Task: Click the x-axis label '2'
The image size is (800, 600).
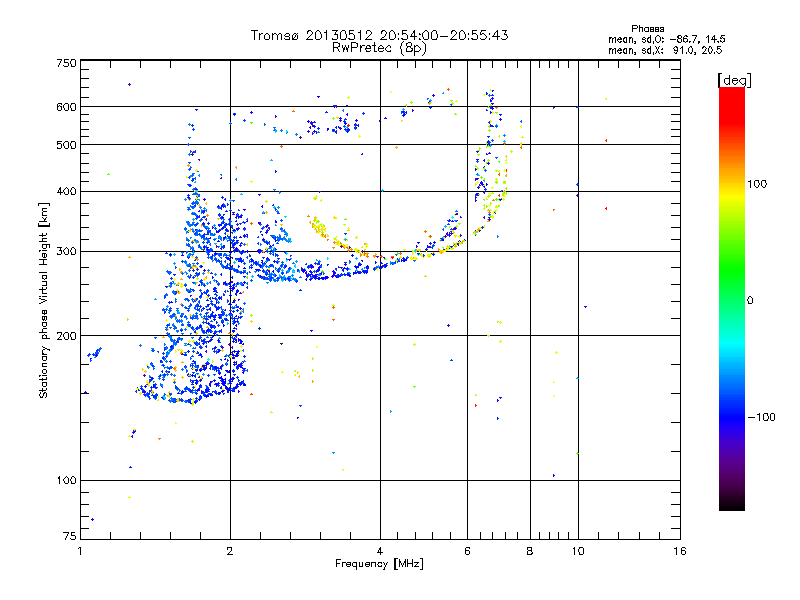Action: pos(230,551)
